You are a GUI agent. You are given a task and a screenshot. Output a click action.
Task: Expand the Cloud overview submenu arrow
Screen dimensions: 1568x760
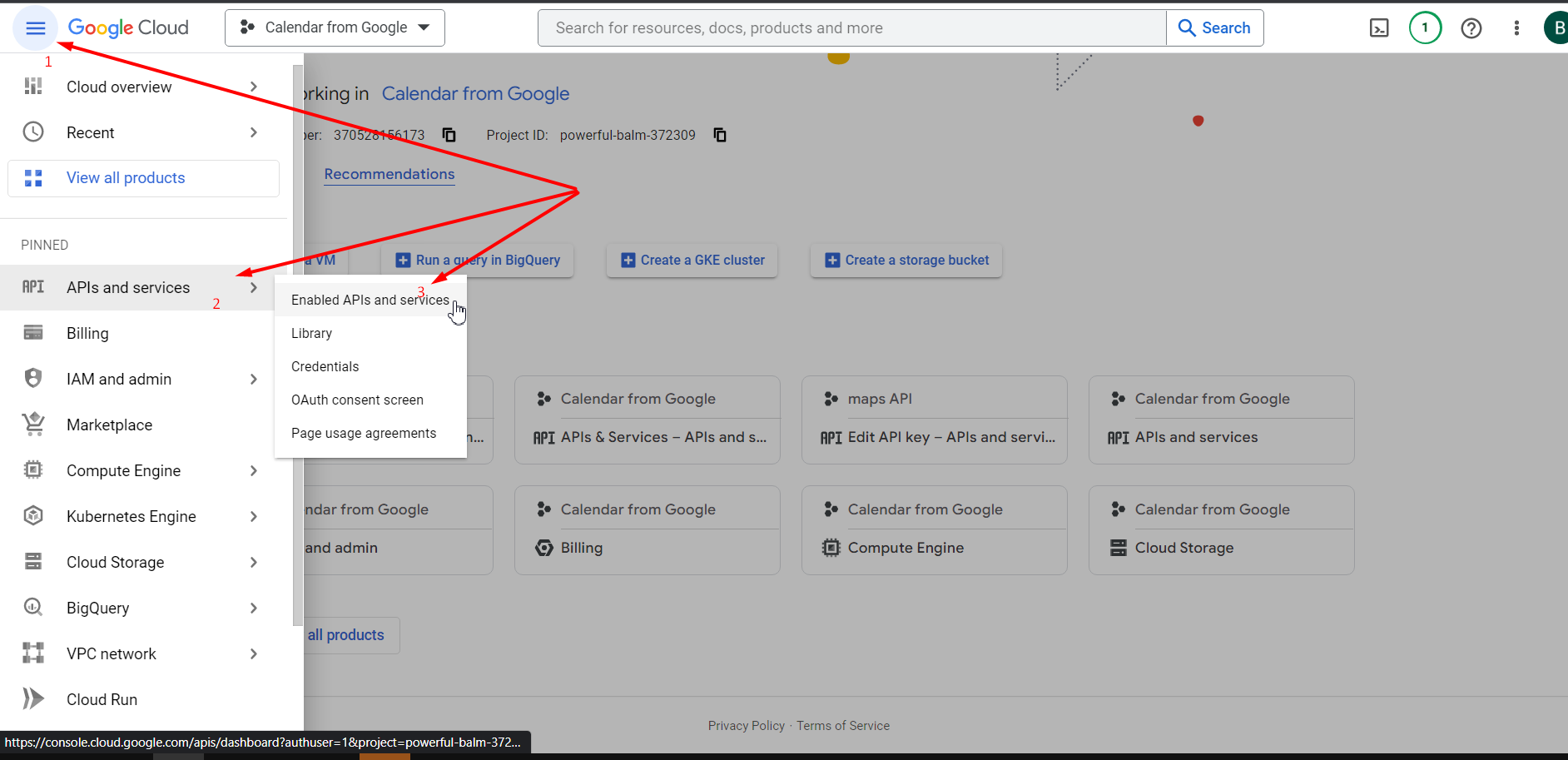click(254, 87)
